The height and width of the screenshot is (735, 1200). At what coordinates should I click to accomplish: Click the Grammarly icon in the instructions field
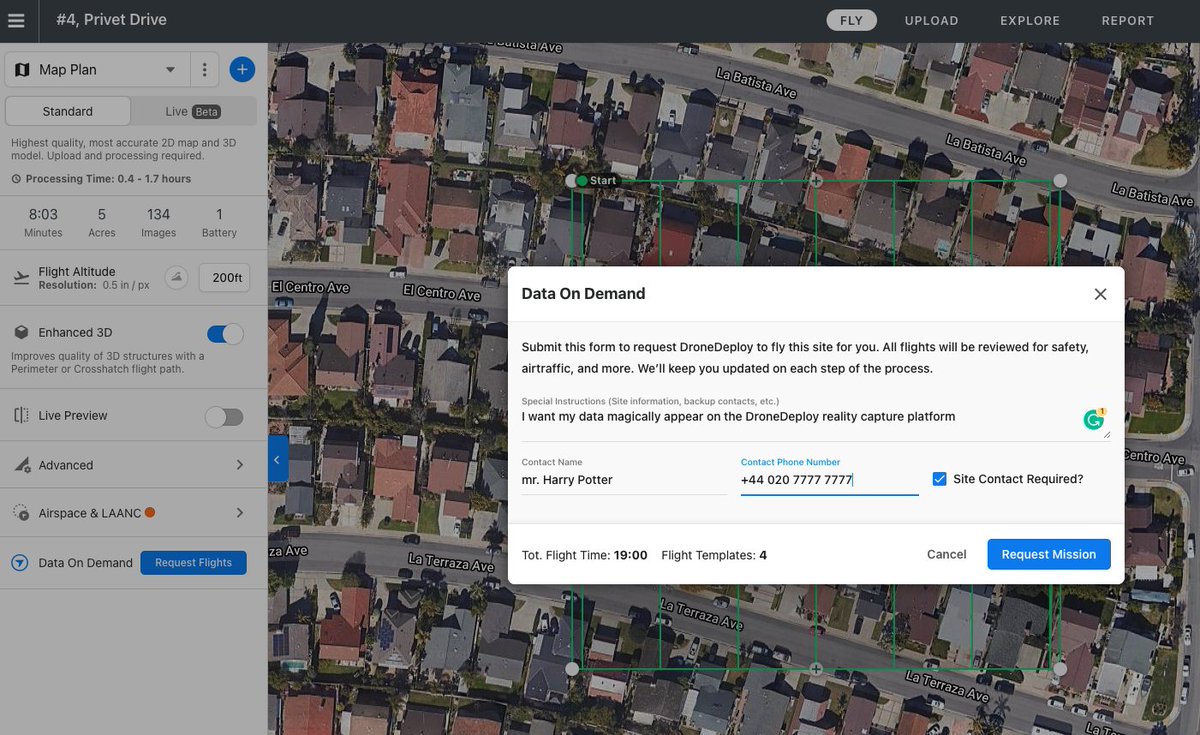(x=1094, y=419)
